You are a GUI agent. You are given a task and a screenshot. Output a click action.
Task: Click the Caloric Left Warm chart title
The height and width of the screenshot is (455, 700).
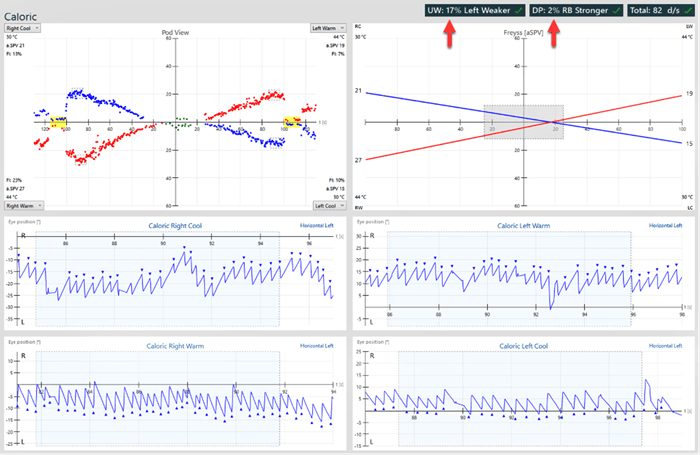[x=526, y=226]
